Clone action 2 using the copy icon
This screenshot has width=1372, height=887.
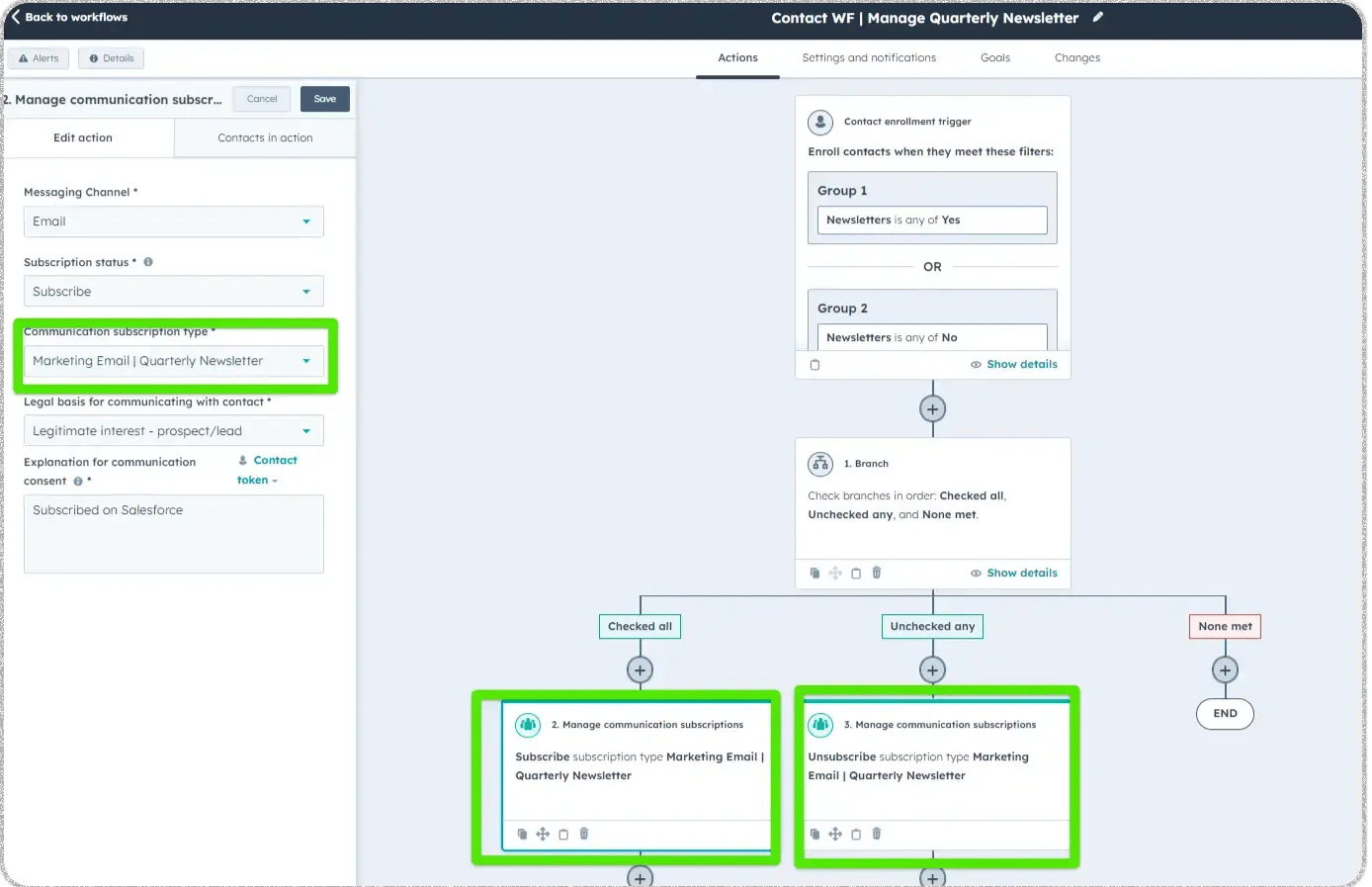click(x=522, y=834)
